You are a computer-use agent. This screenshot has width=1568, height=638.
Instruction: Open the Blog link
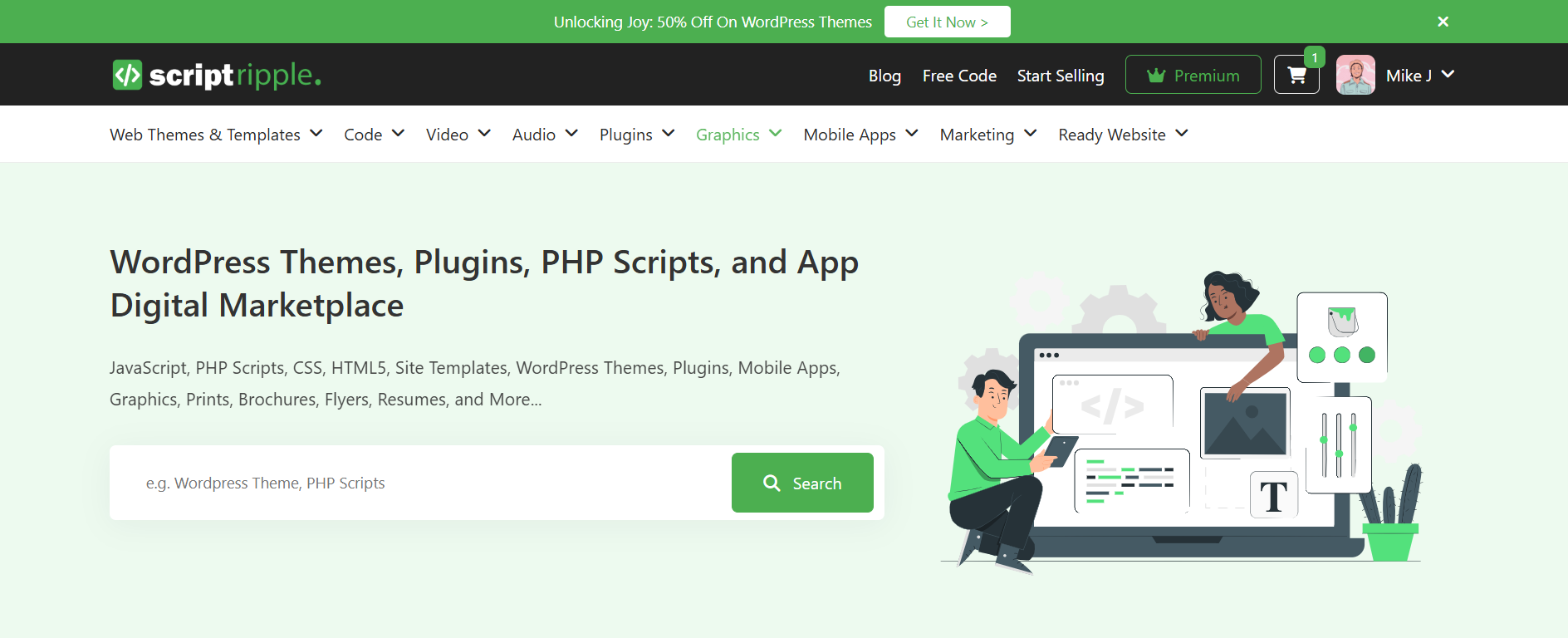point(884,76)
